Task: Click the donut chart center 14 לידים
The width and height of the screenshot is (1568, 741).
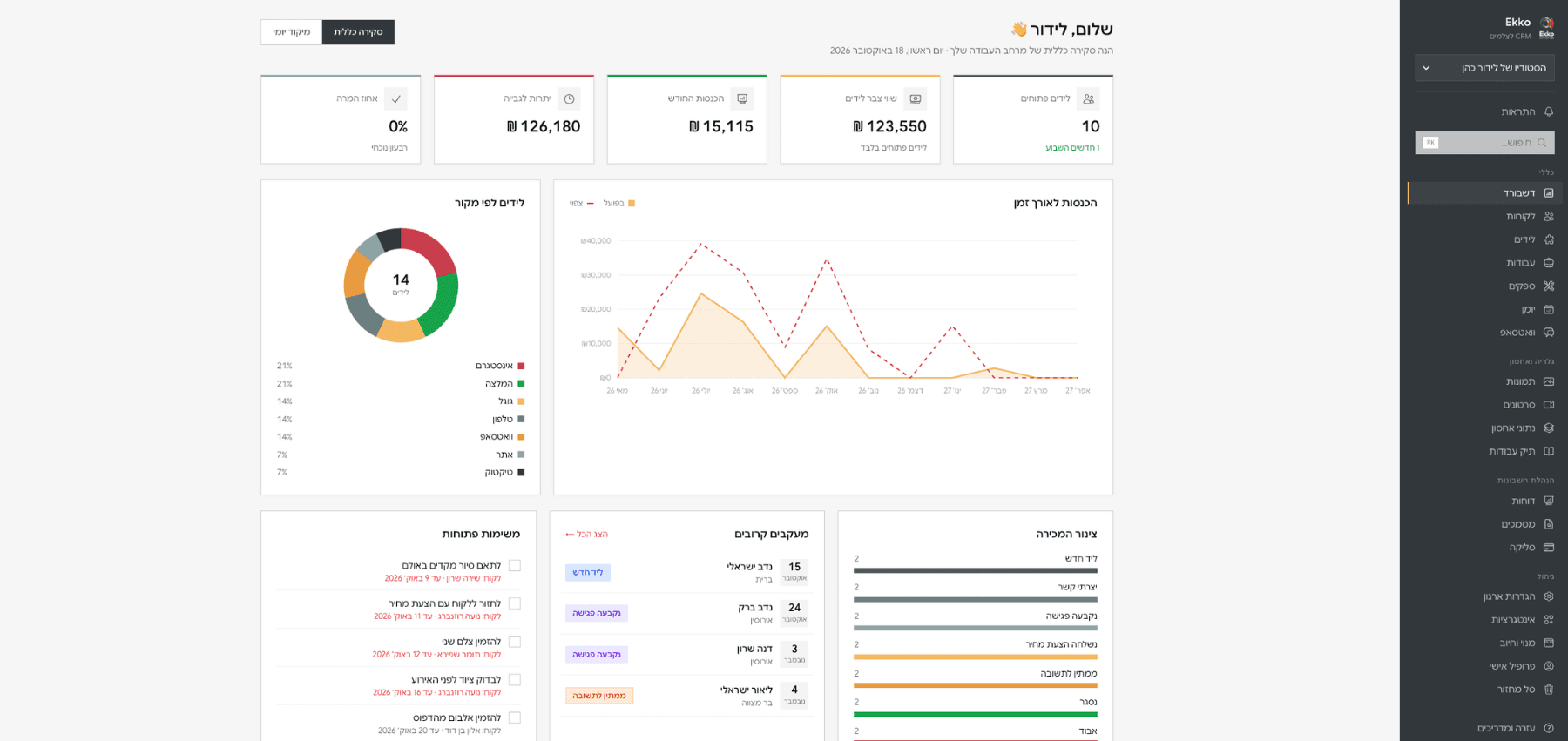Action: click(x=401, y=284)
